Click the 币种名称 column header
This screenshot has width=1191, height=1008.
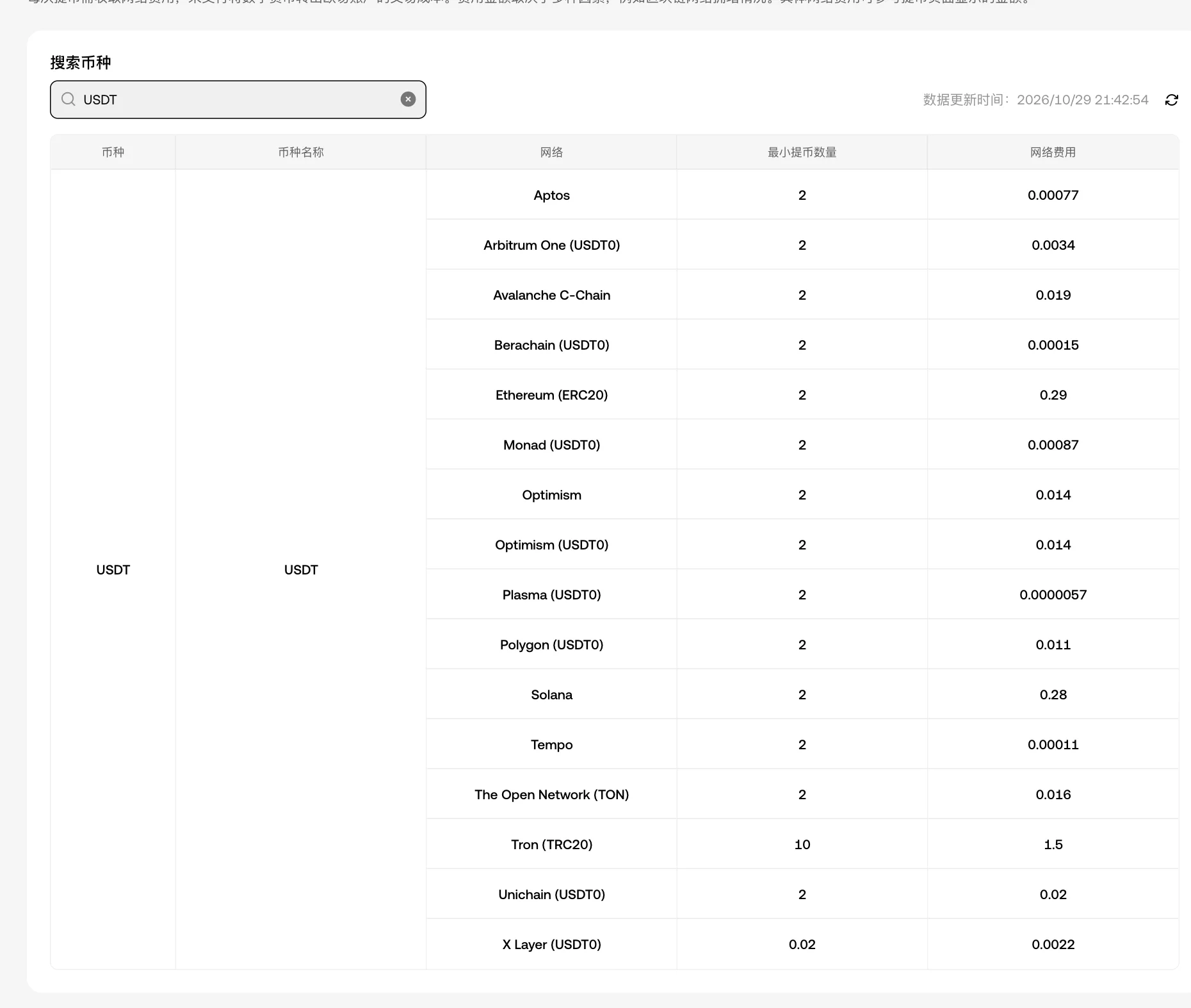coord(301,152)
